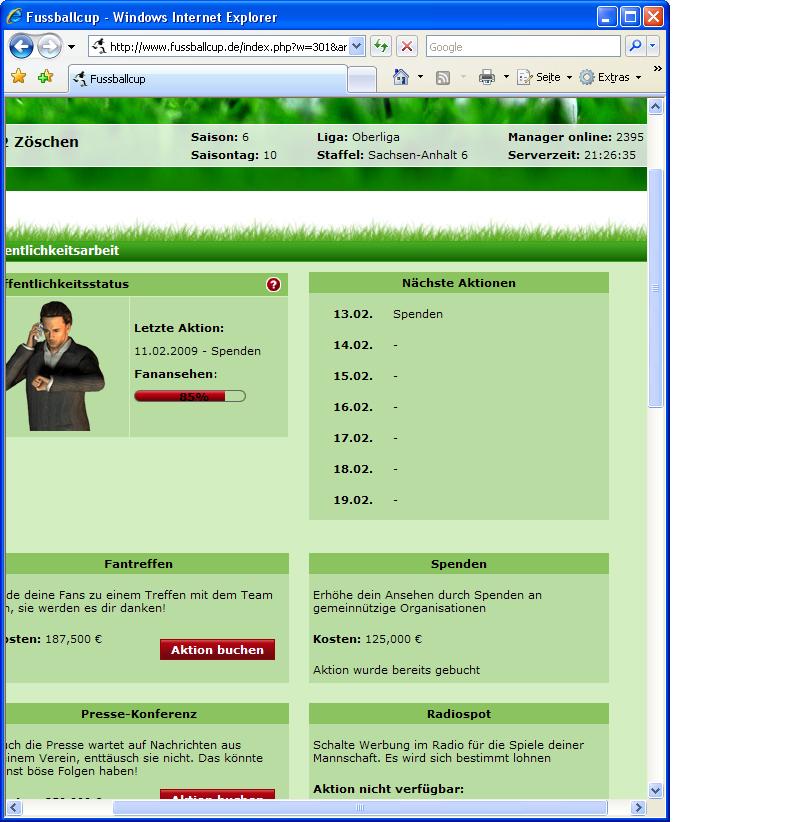
Task: Click the browser Back arrow button
Action: coord(22,47)
